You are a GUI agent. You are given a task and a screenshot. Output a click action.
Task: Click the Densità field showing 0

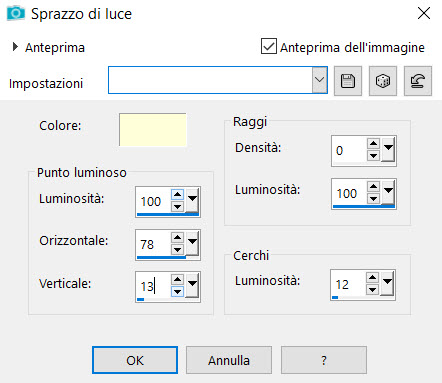coord(349,150)
